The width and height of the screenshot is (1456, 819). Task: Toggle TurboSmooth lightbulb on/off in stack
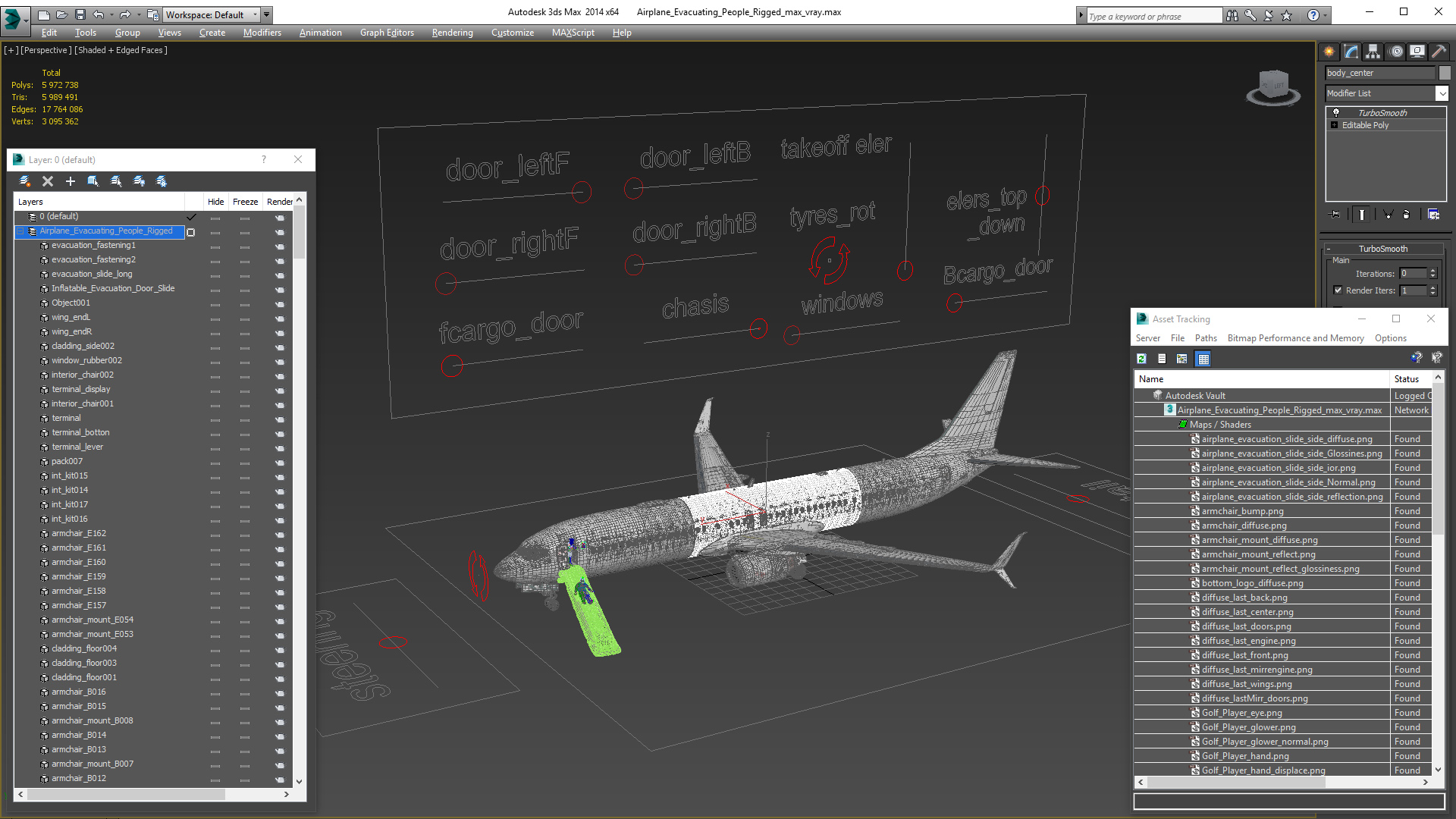(x=1336, y=113)
